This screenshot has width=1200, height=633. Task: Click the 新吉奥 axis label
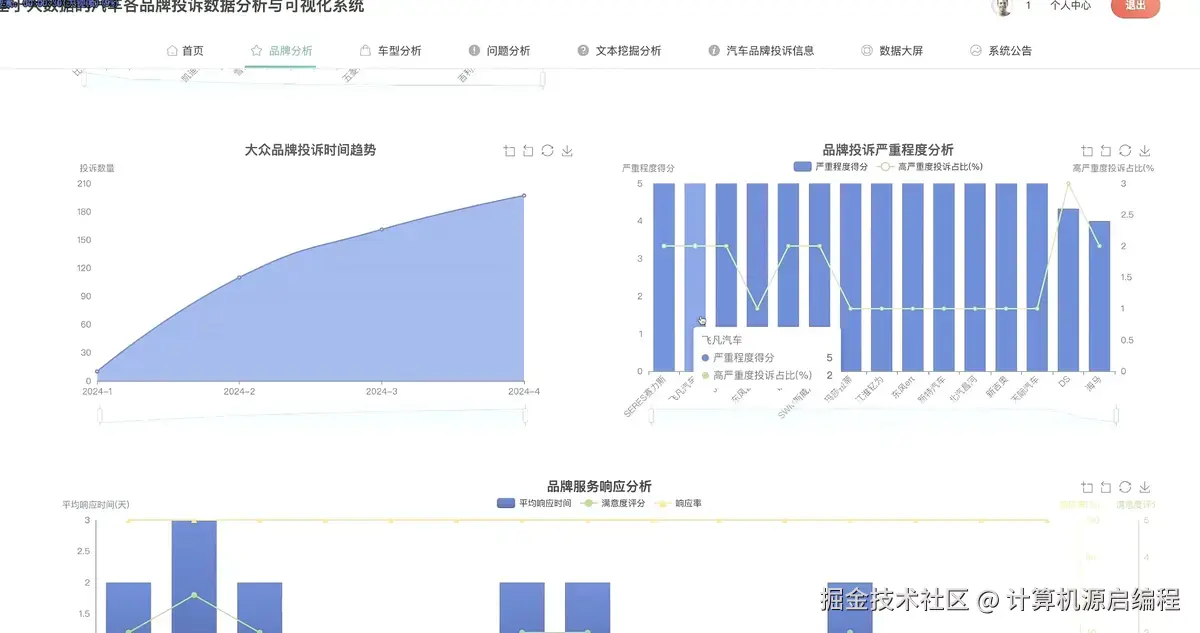coord(998,388)
